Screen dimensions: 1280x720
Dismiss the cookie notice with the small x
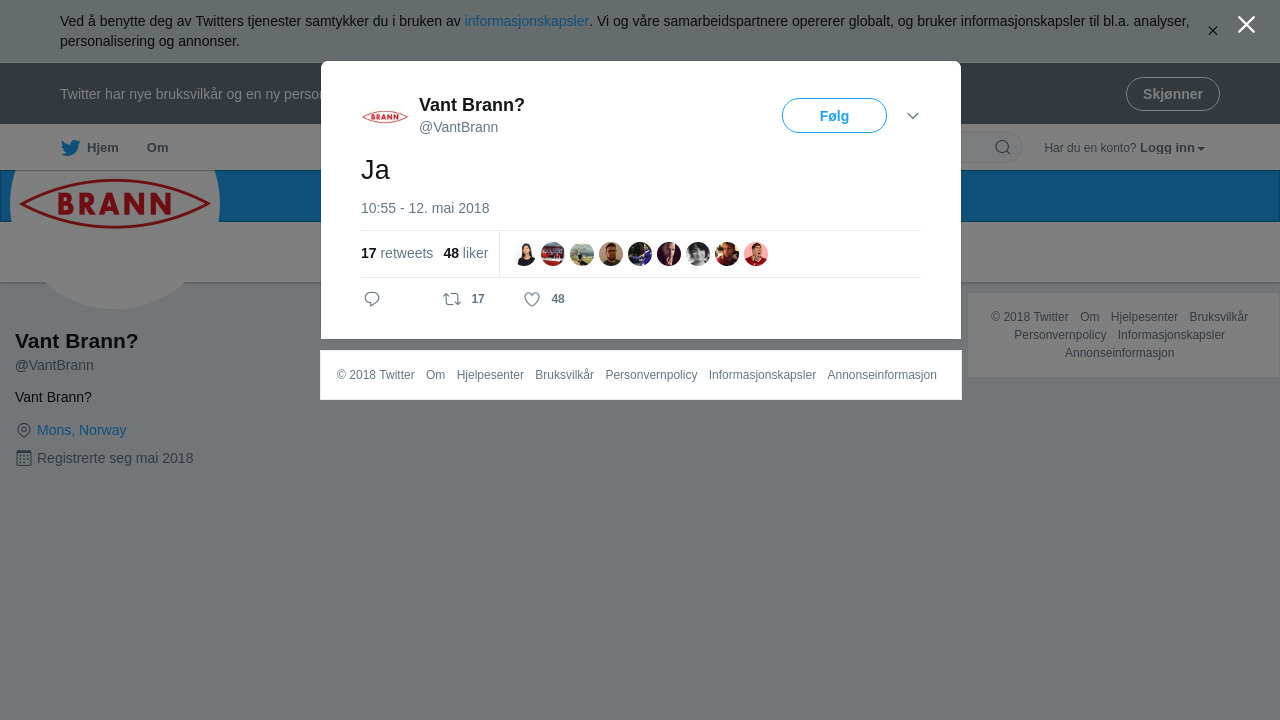coord(1213,31)
